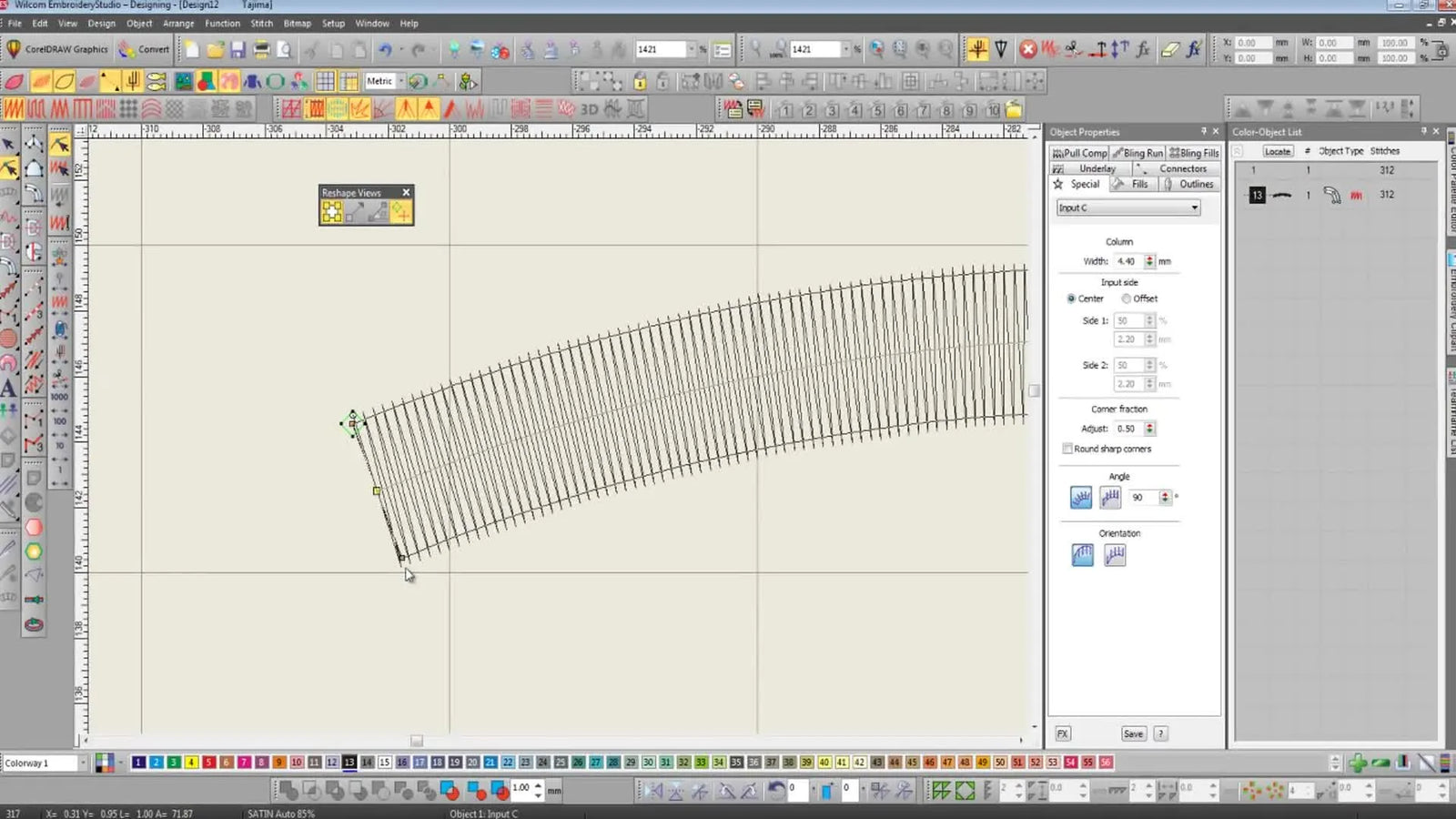Screen dimensions: 1456x819
Task: Expand the Input C digitizing method dropdown
Action: click(1128, 207)
